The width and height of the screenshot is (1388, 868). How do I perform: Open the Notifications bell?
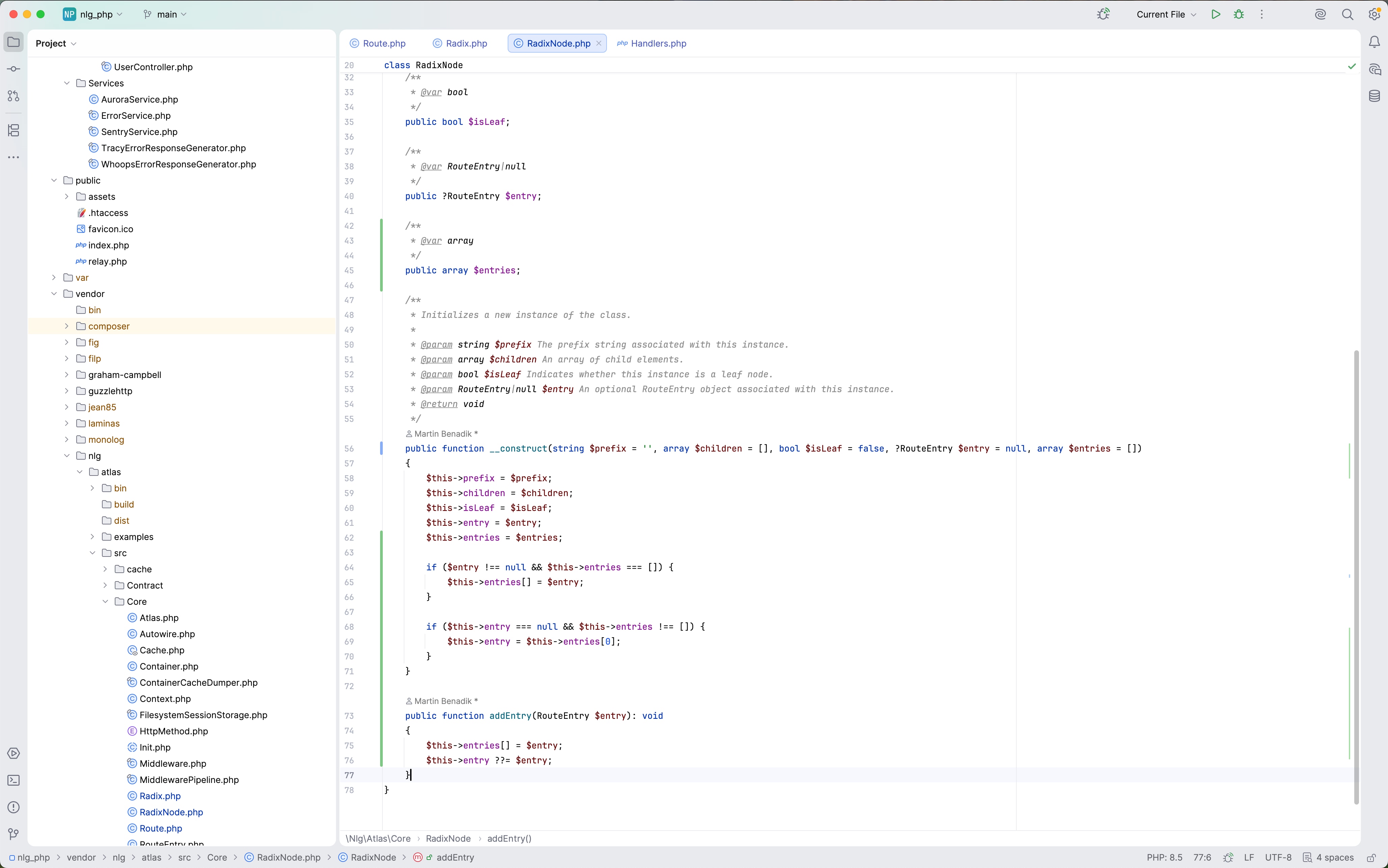pyautogui.click(x=1374, y=43)
